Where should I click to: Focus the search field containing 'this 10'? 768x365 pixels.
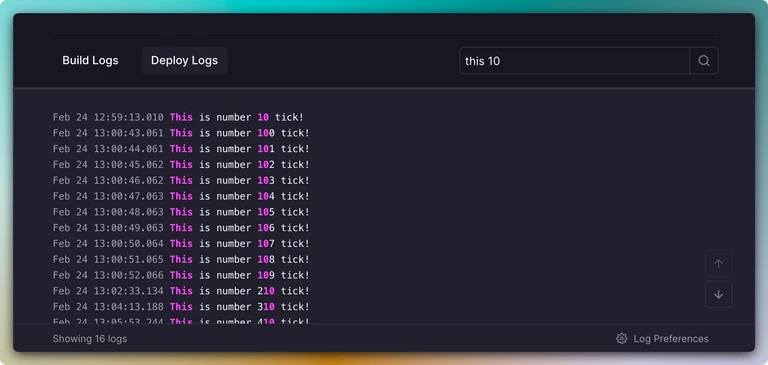click(574, 61)
